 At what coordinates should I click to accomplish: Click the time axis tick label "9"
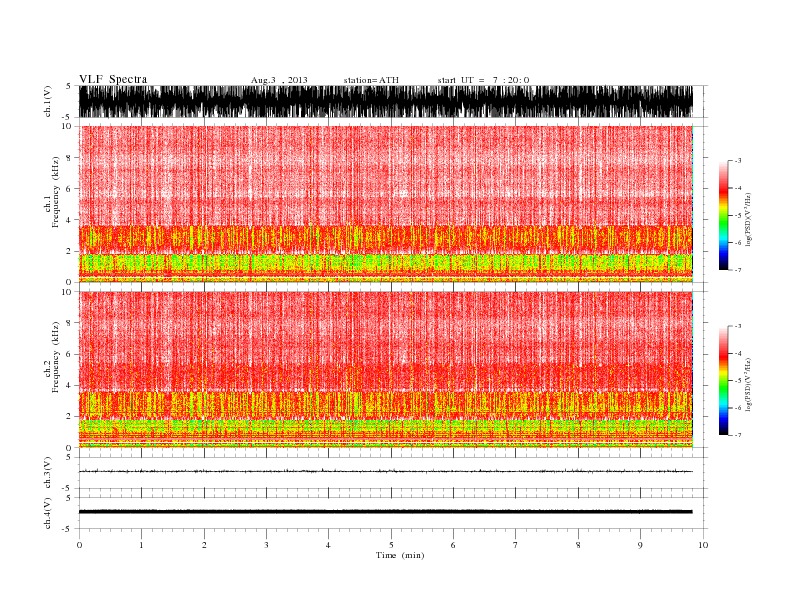point(640,545)
